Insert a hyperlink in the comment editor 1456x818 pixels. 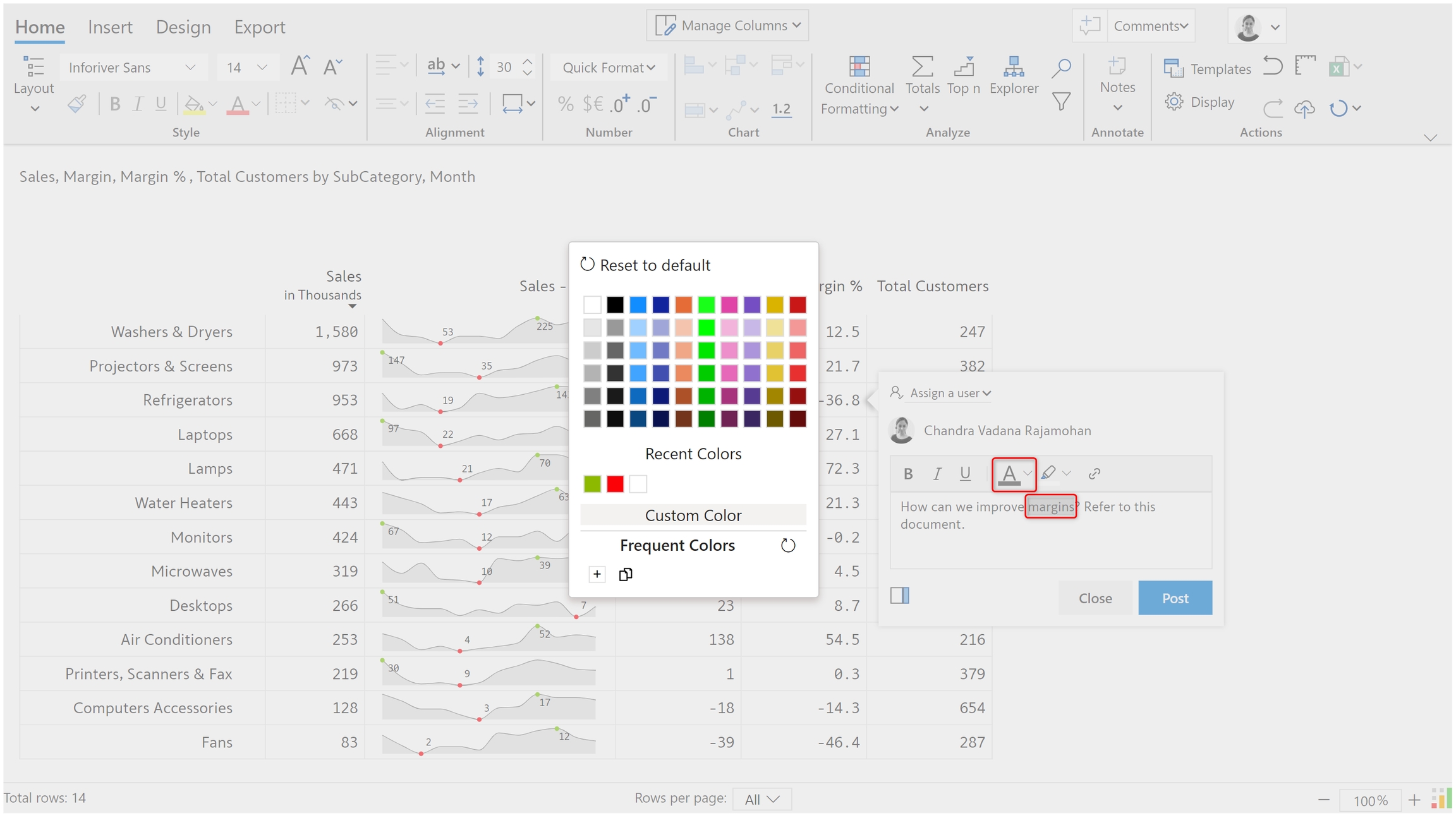1094,473
